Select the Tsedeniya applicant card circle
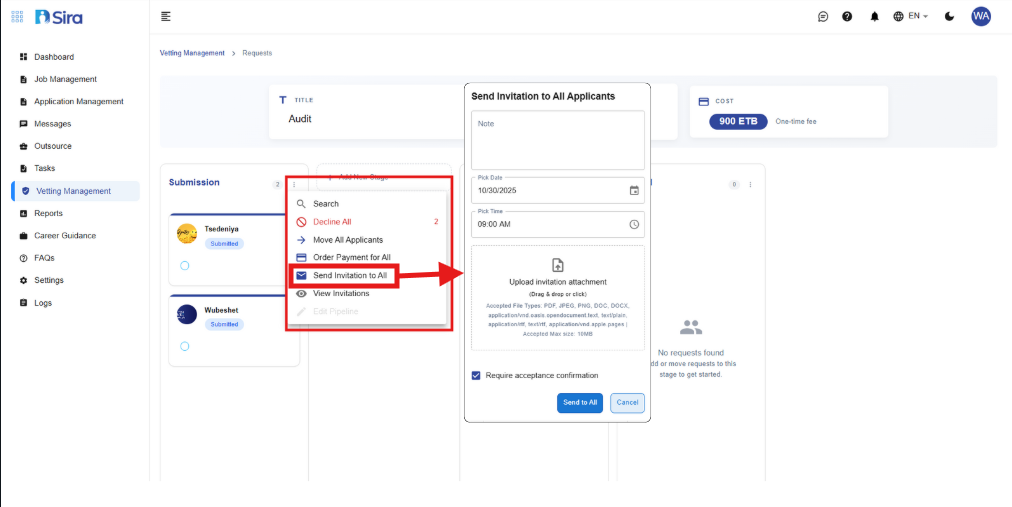Viewport: 1012px width, 507px height. (x=185, y=266)
